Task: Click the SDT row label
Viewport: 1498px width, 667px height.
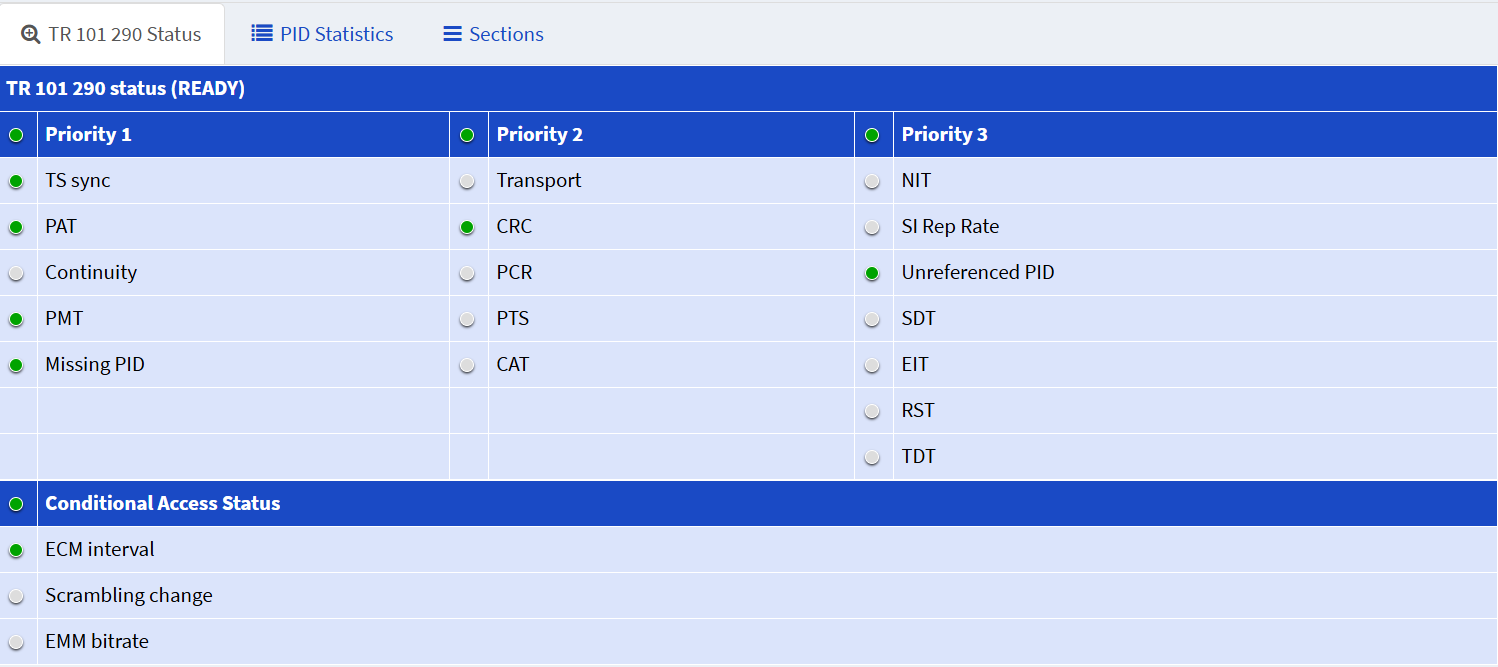Action: tap(919, 319)
